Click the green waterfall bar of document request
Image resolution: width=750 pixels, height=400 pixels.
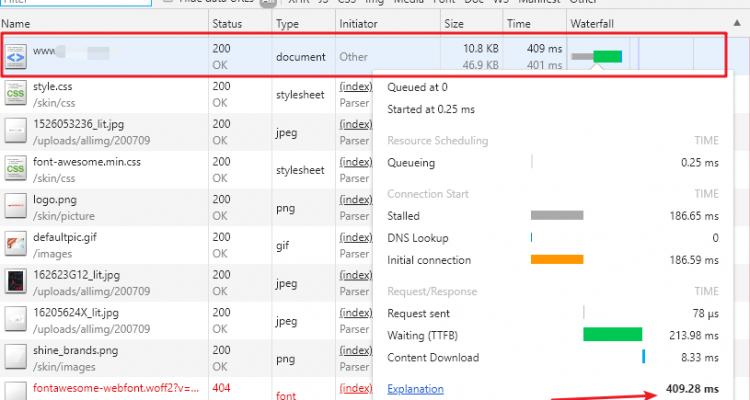pos(607,57)
